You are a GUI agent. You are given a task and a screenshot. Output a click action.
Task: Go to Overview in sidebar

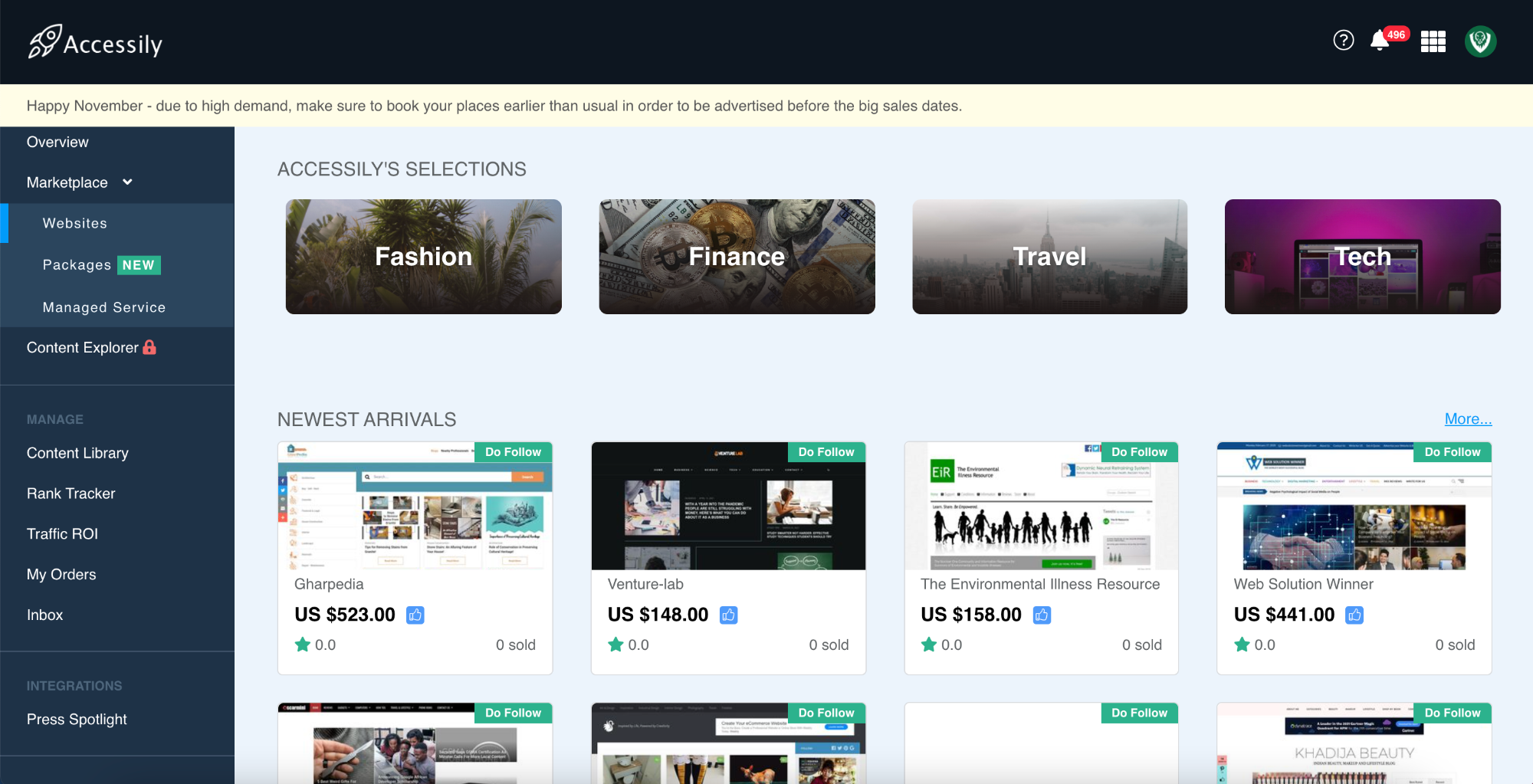click(57, 142)
